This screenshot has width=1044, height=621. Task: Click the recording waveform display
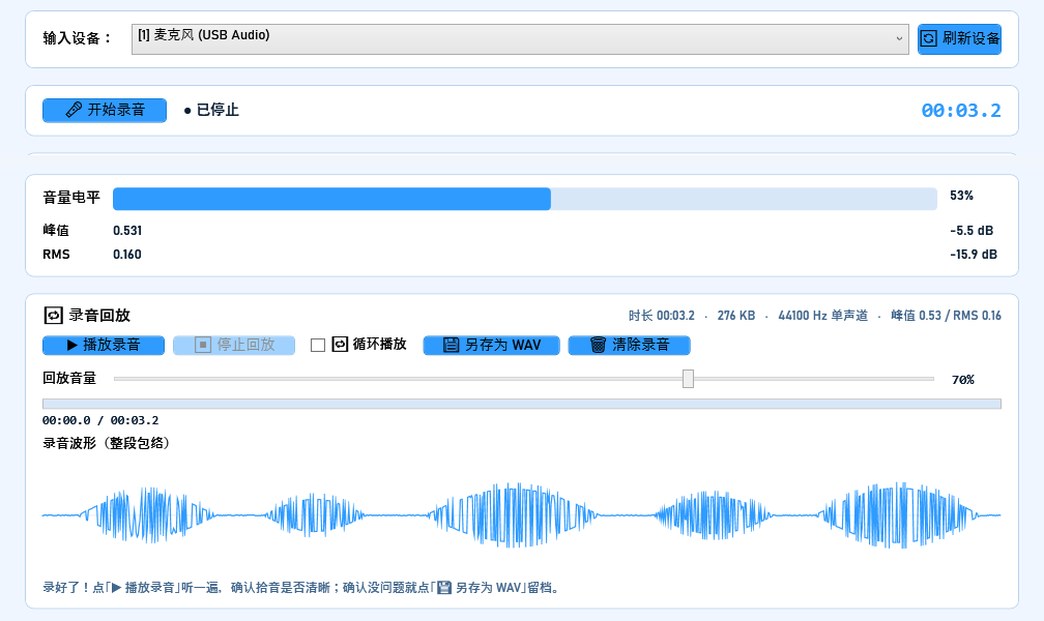click(x=521, y=515)
